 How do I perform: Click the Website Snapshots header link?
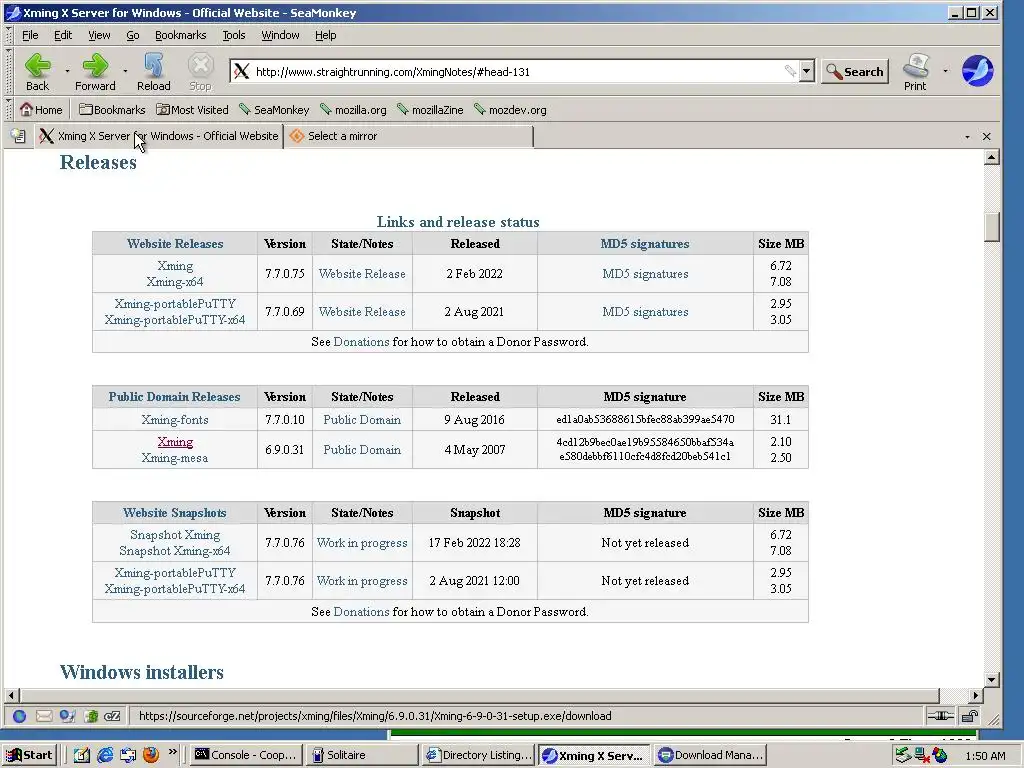click(175, 513)
